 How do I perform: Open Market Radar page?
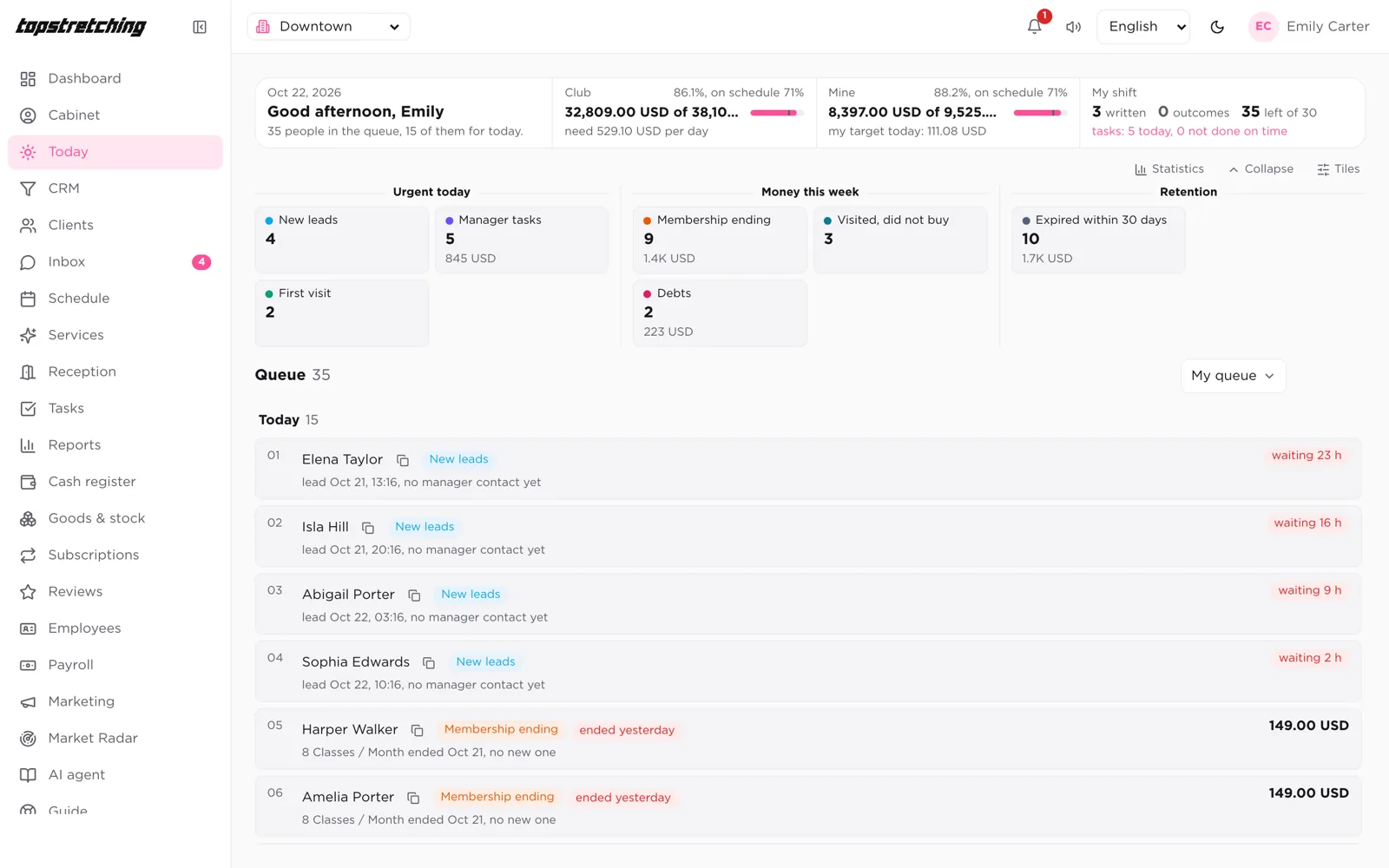coord(115,738)
